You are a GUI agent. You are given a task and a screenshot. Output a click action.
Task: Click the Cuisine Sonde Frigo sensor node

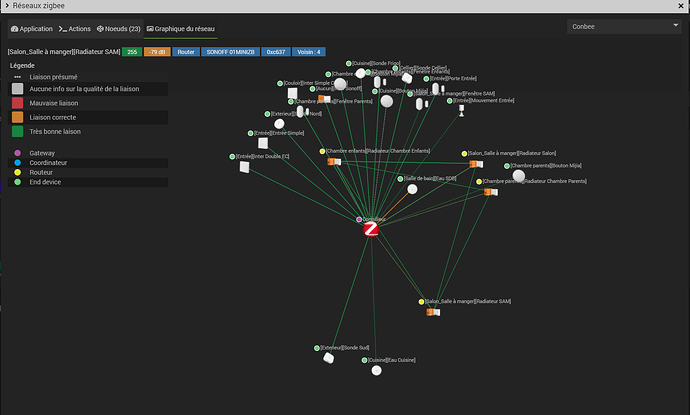(x=360, y=73)
